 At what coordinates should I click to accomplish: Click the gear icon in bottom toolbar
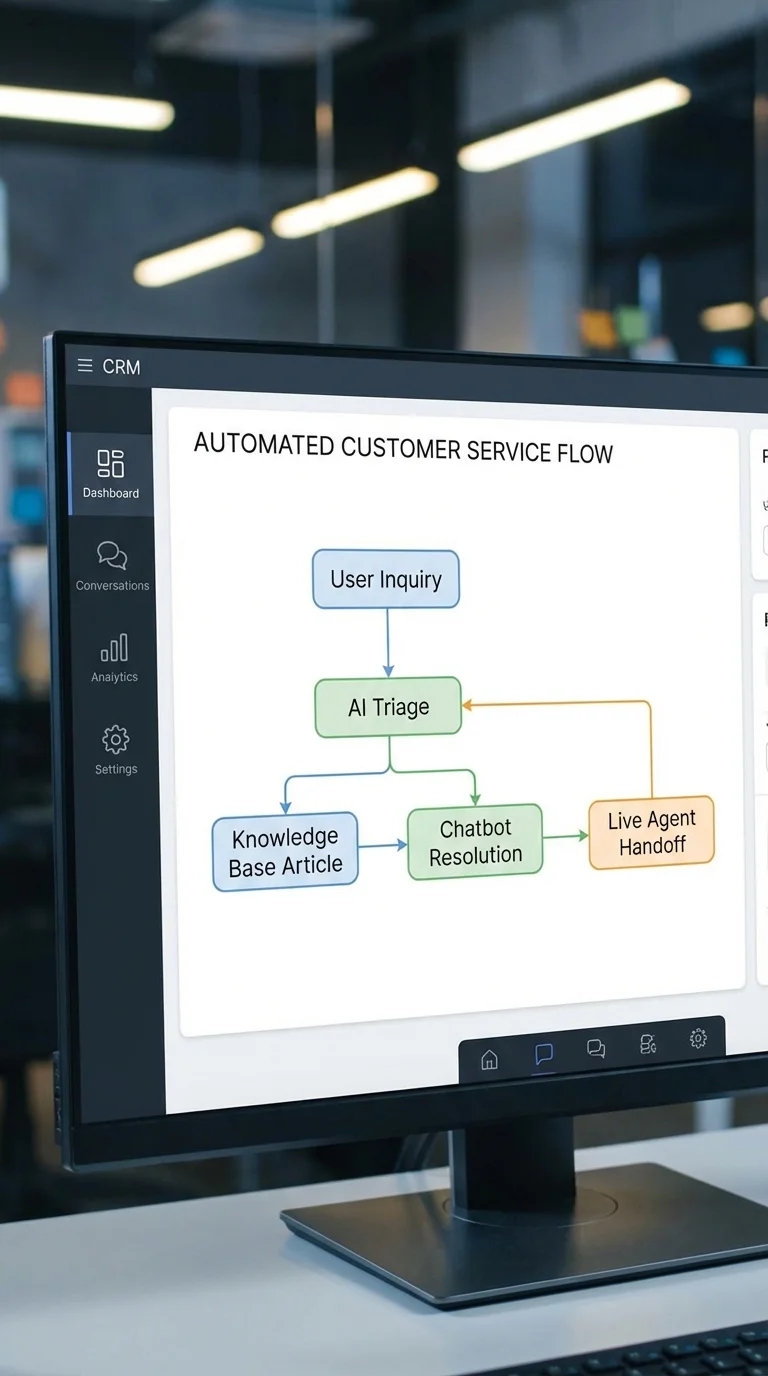point(698,1039)
